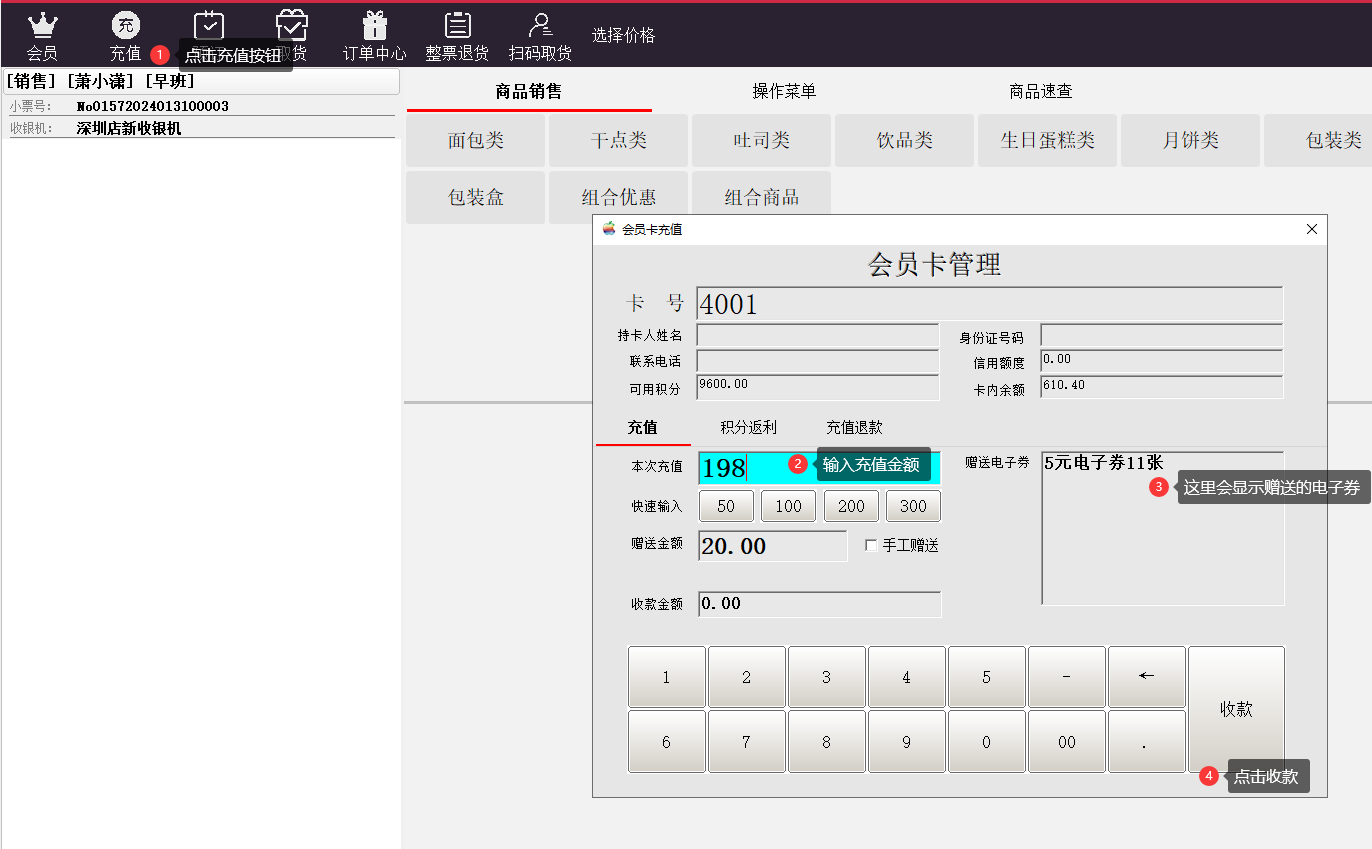Click 选择价格 in the top toolbar
The image size is (1372, 849).
(x=623, y=36)
